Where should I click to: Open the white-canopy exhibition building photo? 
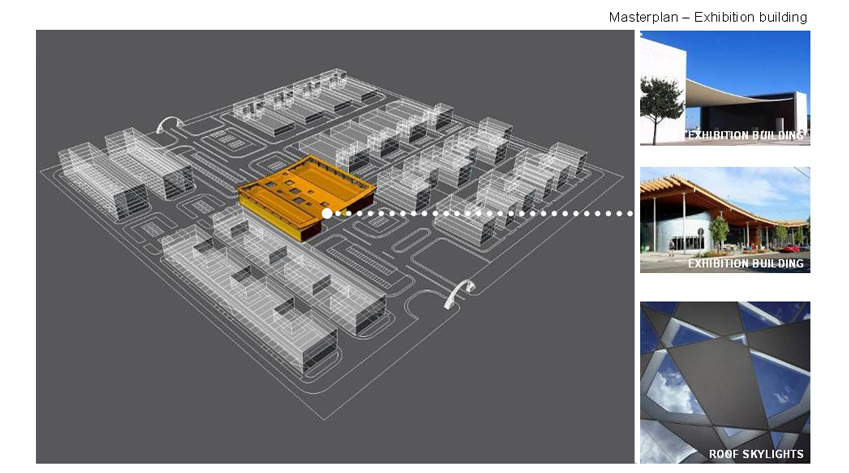click(725, 88)
